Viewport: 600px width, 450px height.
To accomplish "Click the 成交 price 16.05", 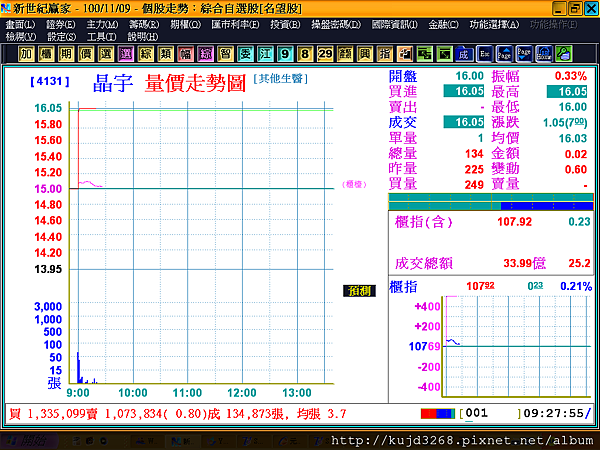I will [464, 122].
